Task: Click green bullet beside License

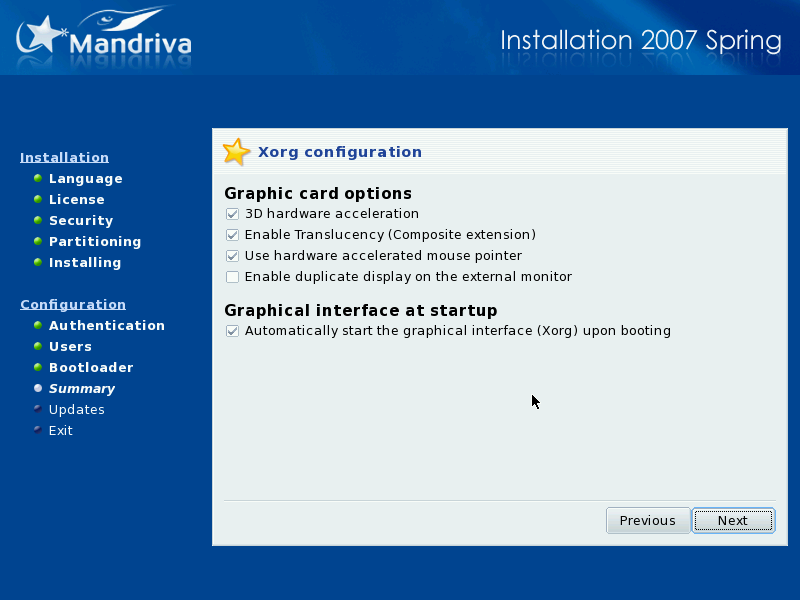Action: [38, 199]
